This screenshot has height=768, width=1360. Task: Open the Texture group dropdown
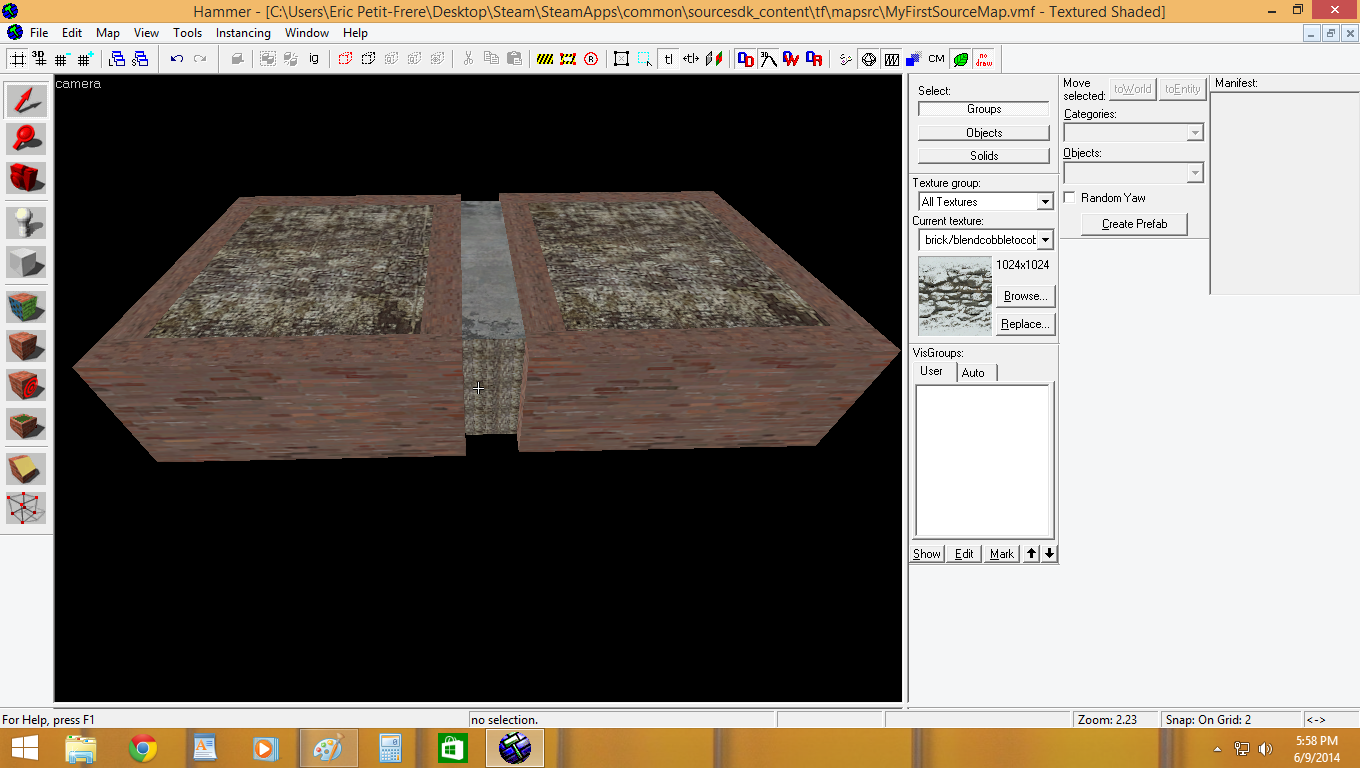pyautogui.click(x=1044, y=201)
